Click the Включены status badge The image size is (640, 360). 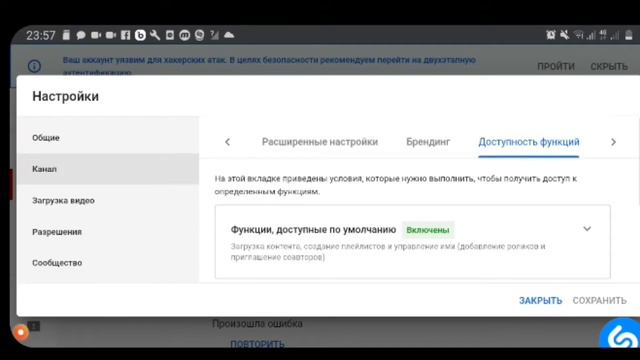[x=428, y=230]
